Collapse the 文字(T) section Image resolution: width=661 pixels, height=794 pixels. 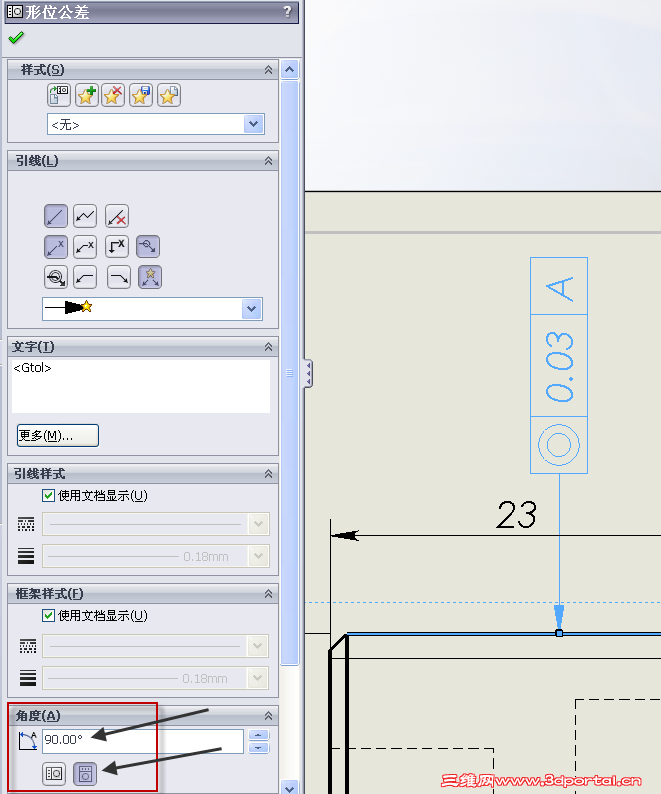click(268, 347)
